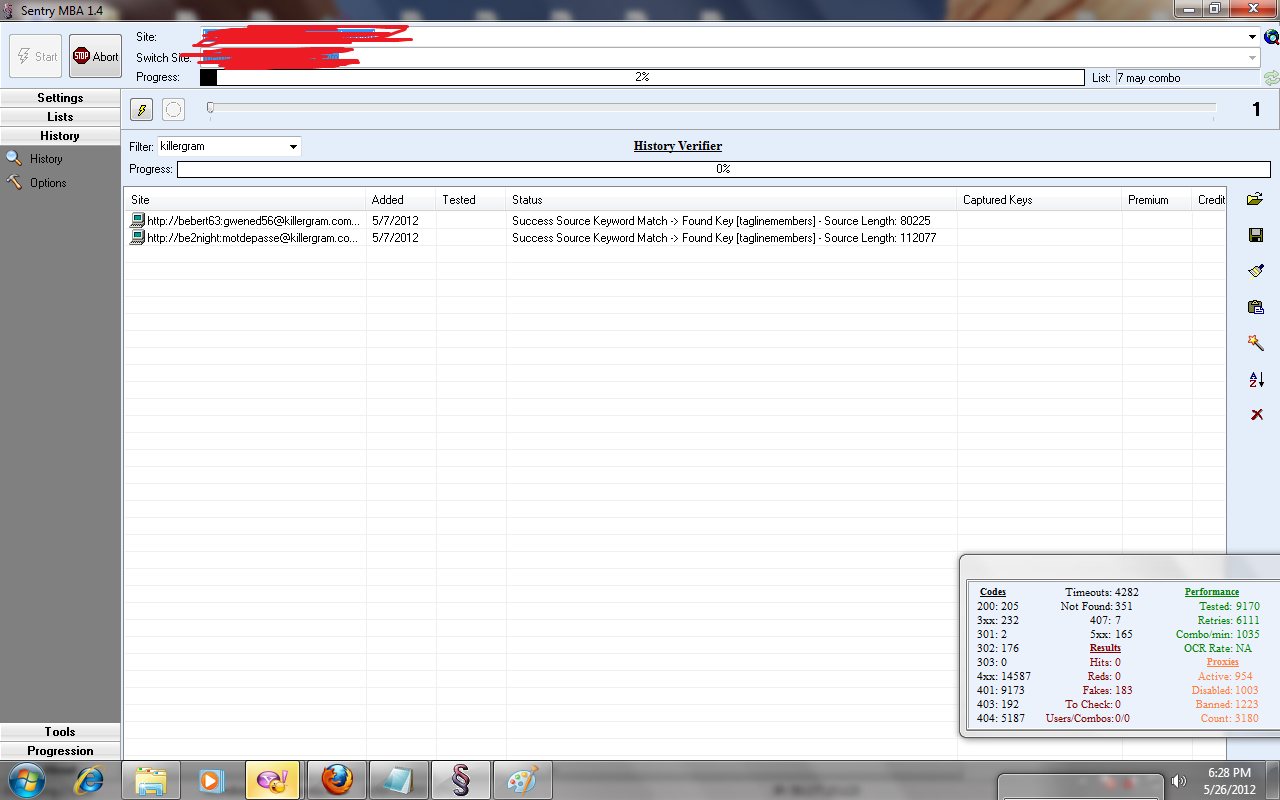Click the A-Z sort icon

1256,379
